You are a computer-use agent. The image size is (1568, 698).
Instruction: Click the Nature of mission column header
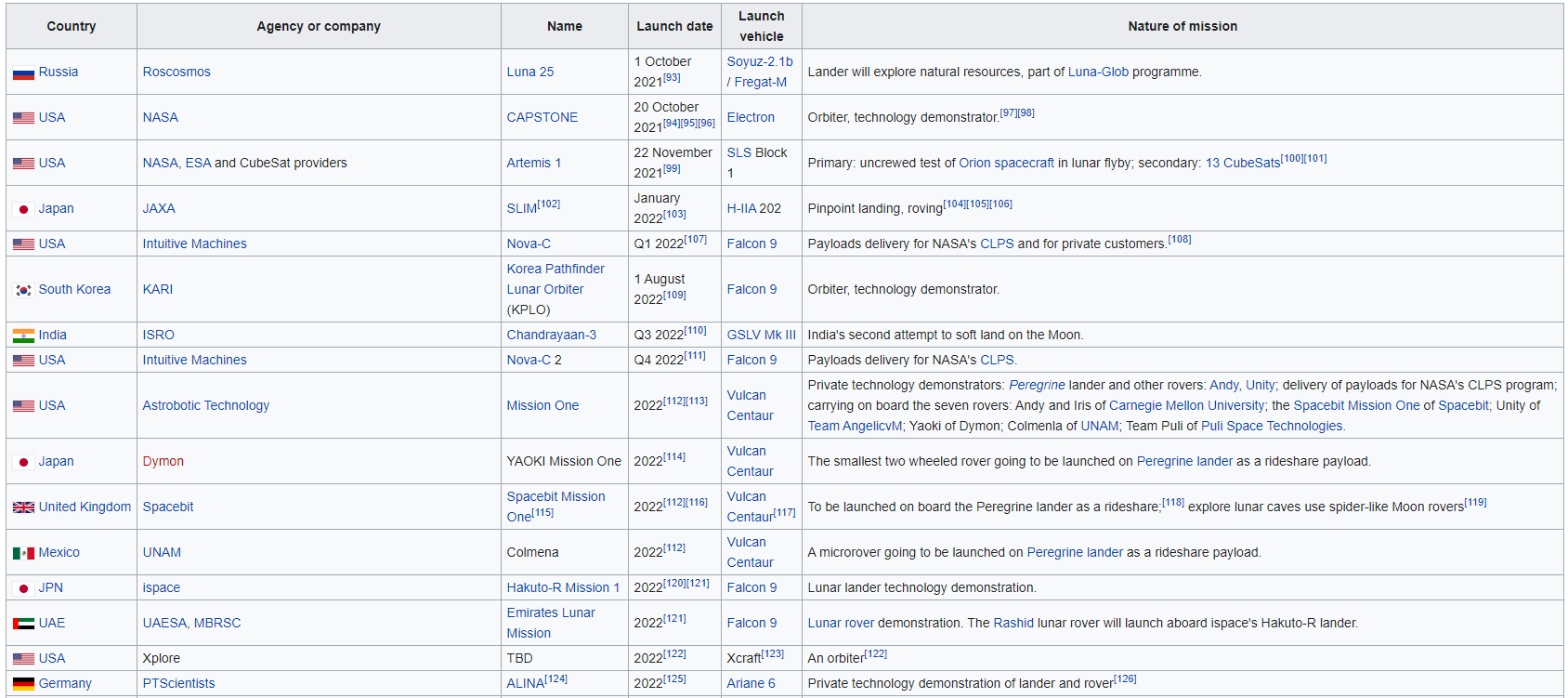click(1183, 26)
